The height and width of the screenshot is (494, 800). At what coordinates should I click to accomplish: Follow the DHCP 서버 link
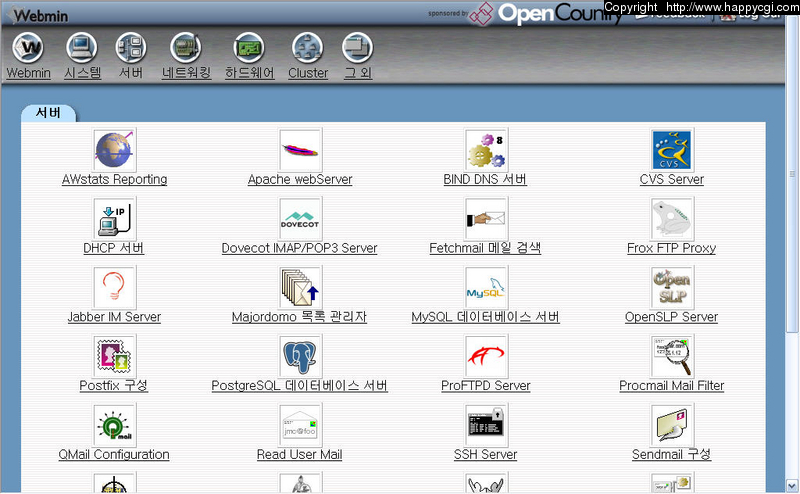[x=114, y=248]
